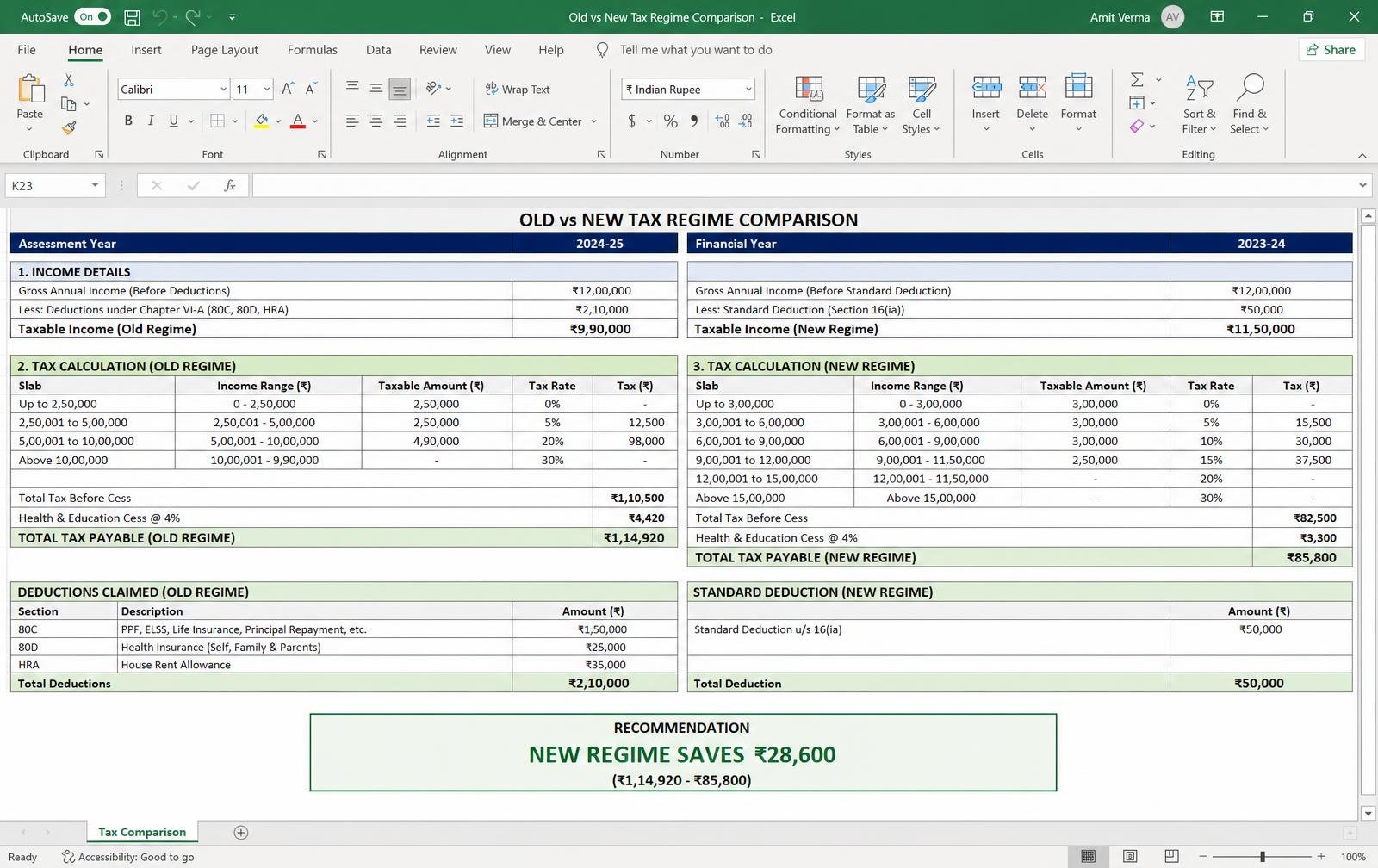Click the Redo arrow icon
The image size is (1378, 868).
192,17
